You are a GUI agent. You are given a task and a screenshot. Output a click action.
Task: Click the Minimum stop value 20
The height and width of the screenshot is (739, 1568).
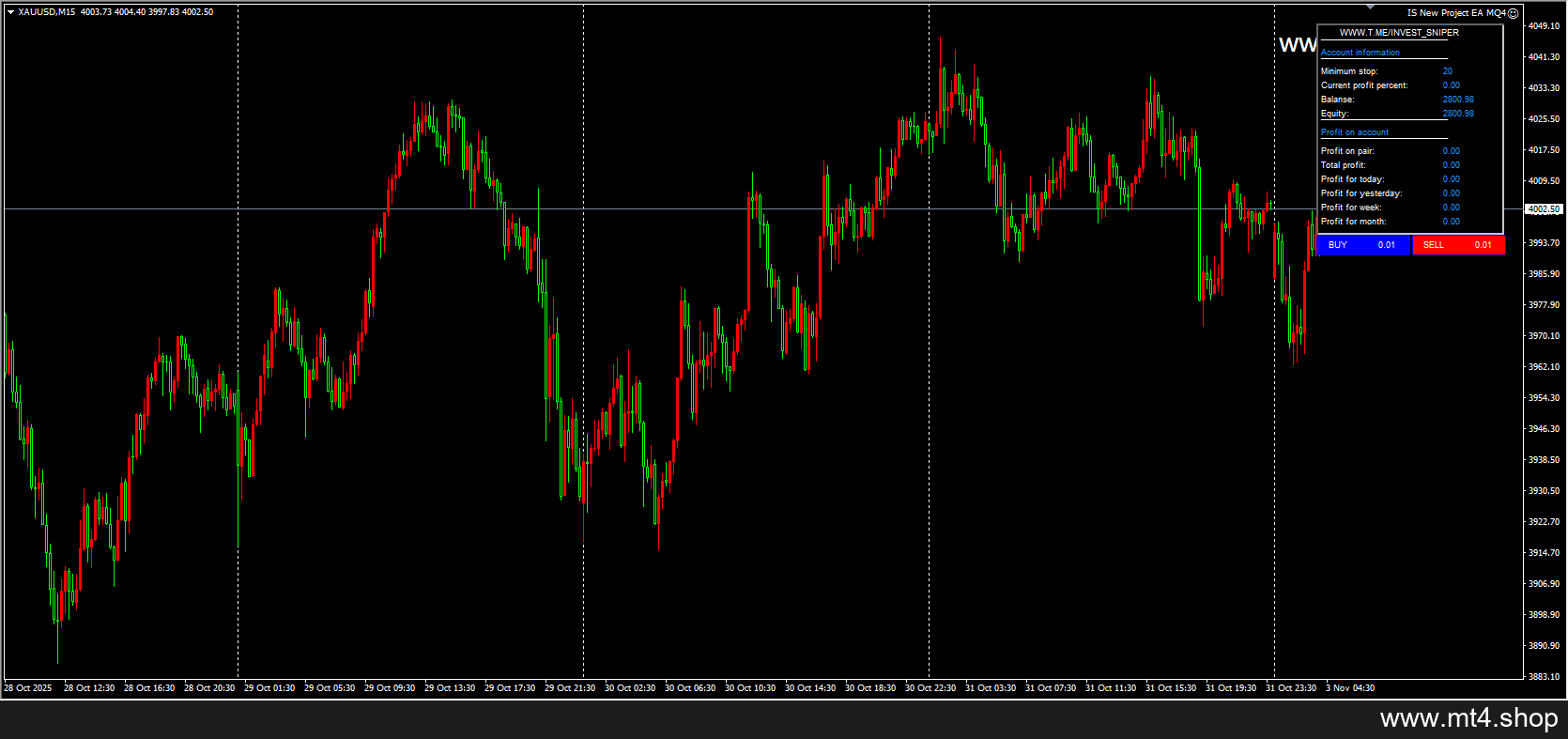tap(1447, 71)
